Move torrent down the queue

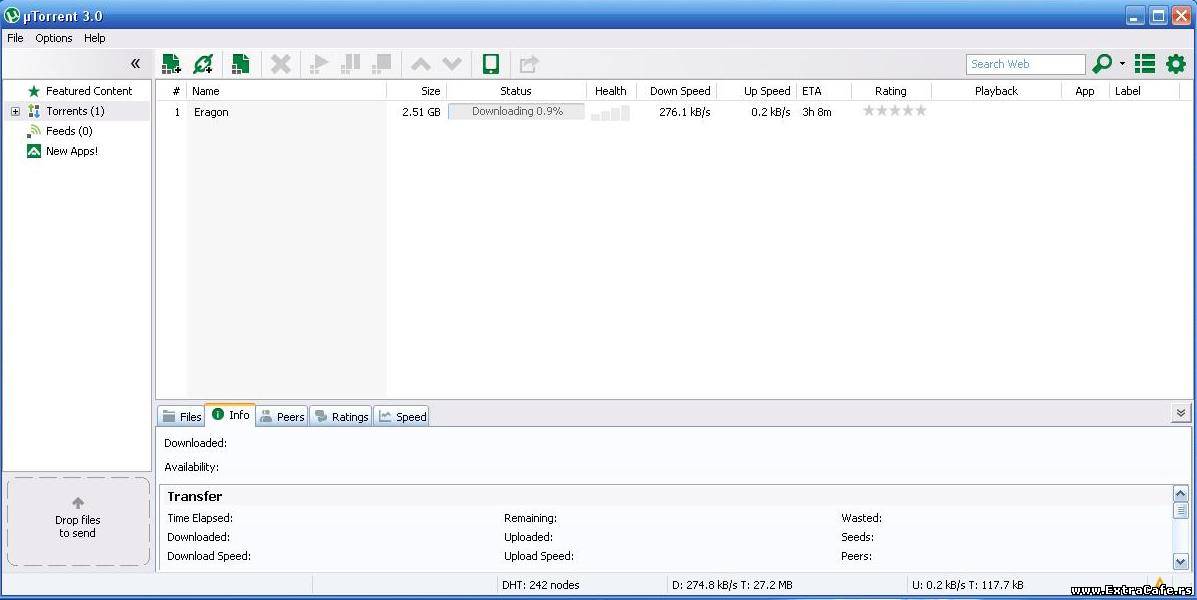[452, 65]
